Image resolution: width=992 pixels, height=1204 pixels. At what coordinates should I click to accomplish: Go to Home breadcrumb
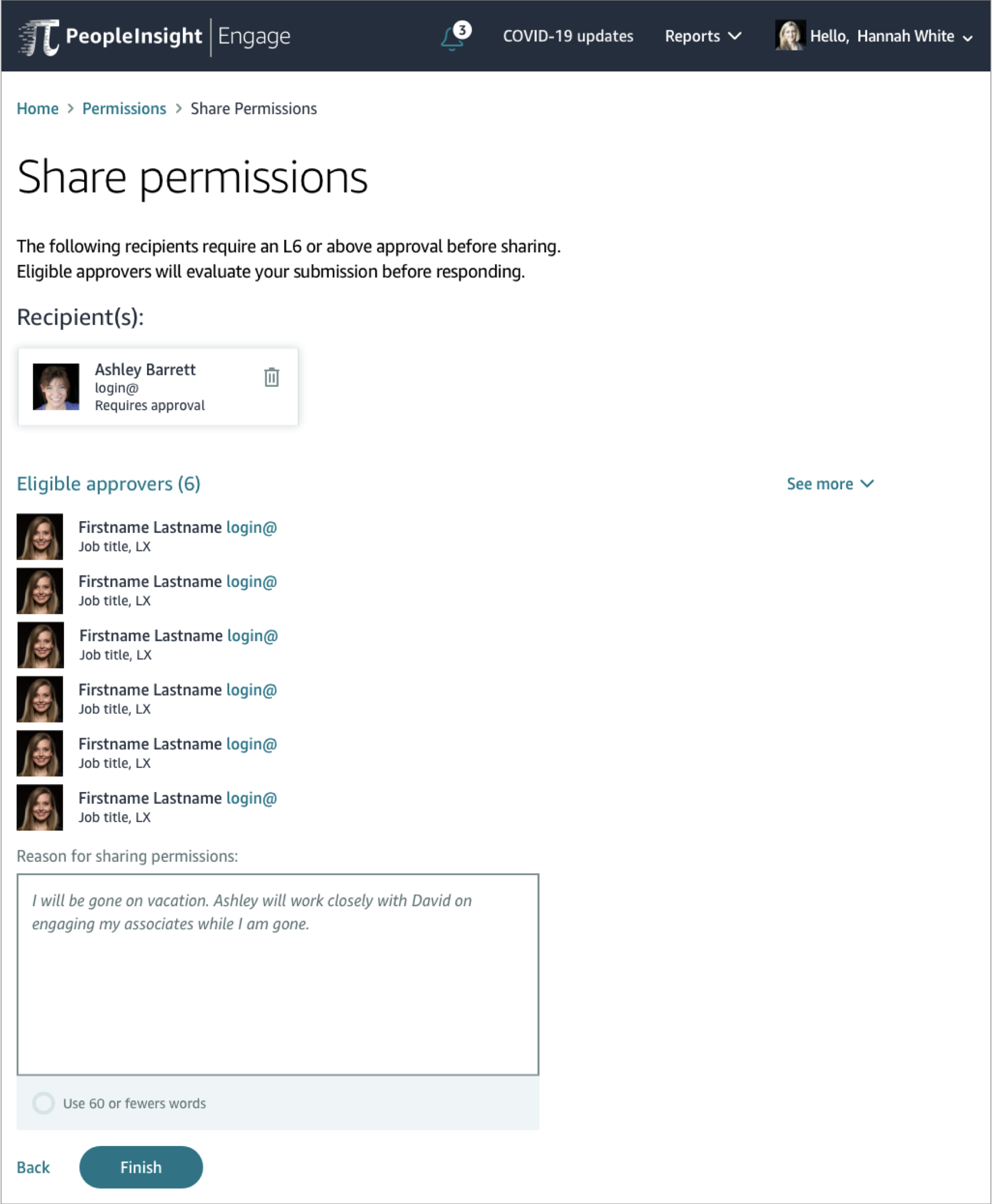[x=38, y=109]
